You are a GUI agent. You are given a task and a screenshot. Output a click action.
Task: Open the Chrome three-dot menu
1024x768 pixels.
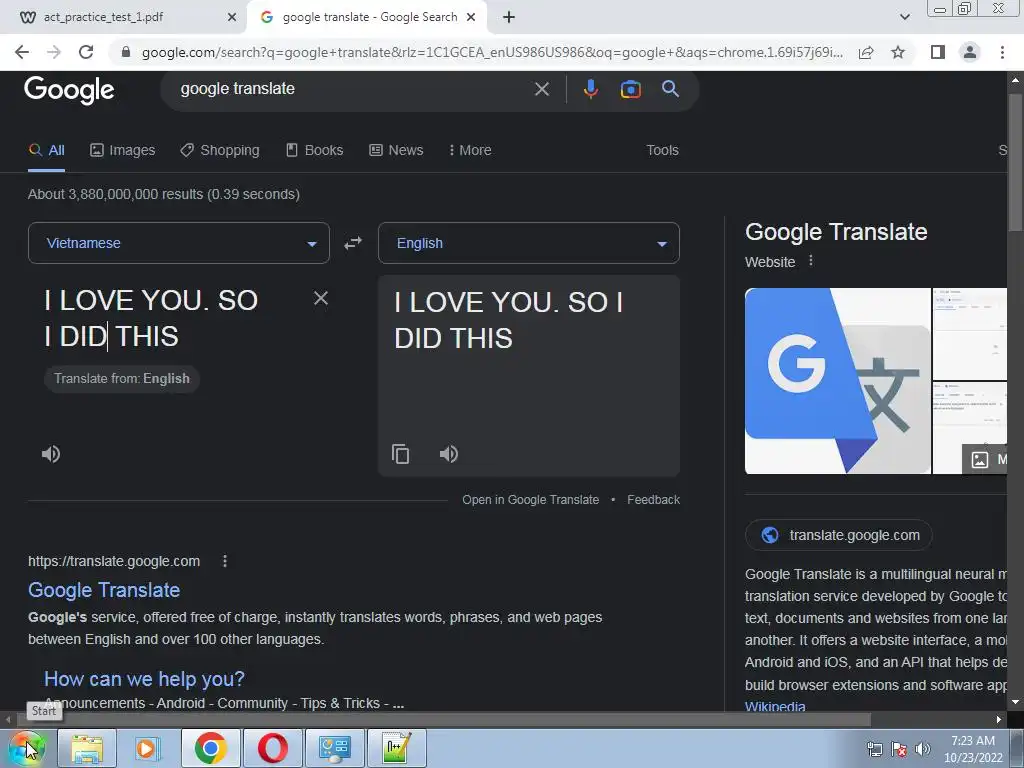click(1002, 52)
